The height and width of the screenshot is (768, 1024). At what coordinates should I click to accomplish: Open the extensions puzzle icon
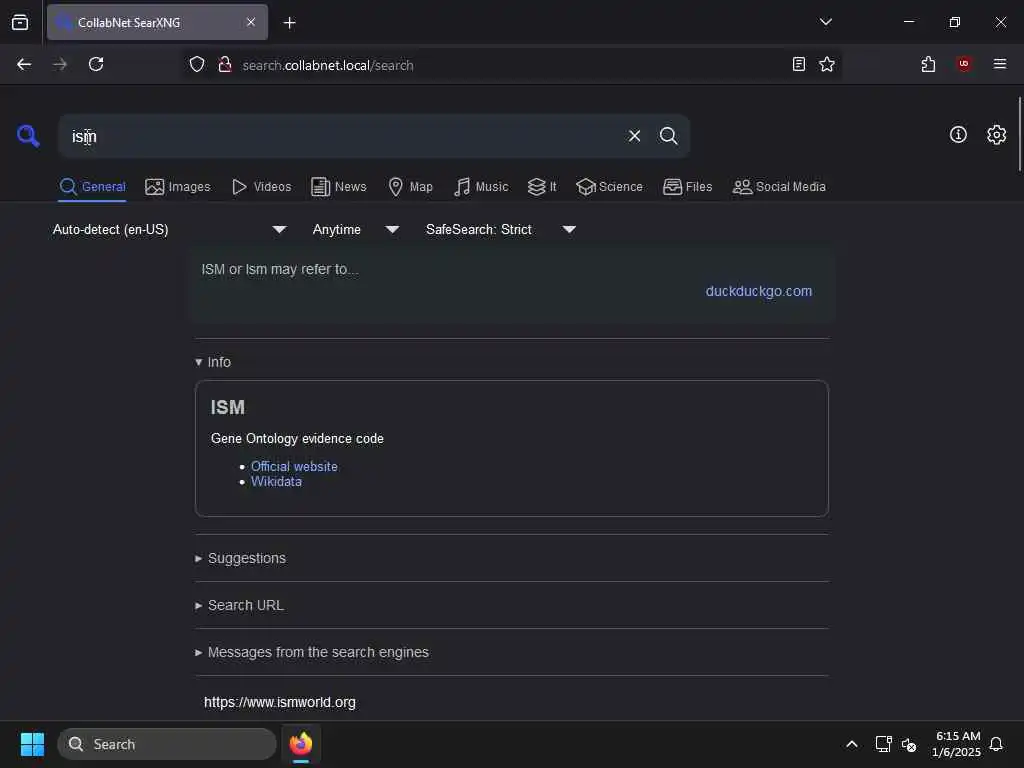928,64
